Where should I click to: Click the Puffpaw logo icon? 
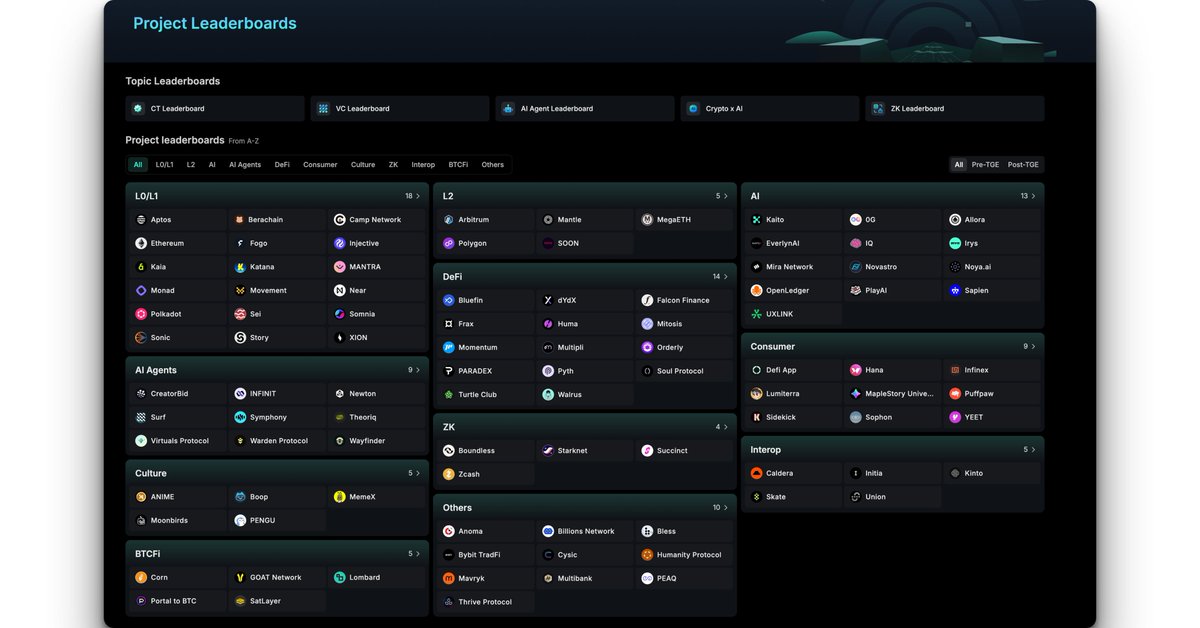(956, 394)
